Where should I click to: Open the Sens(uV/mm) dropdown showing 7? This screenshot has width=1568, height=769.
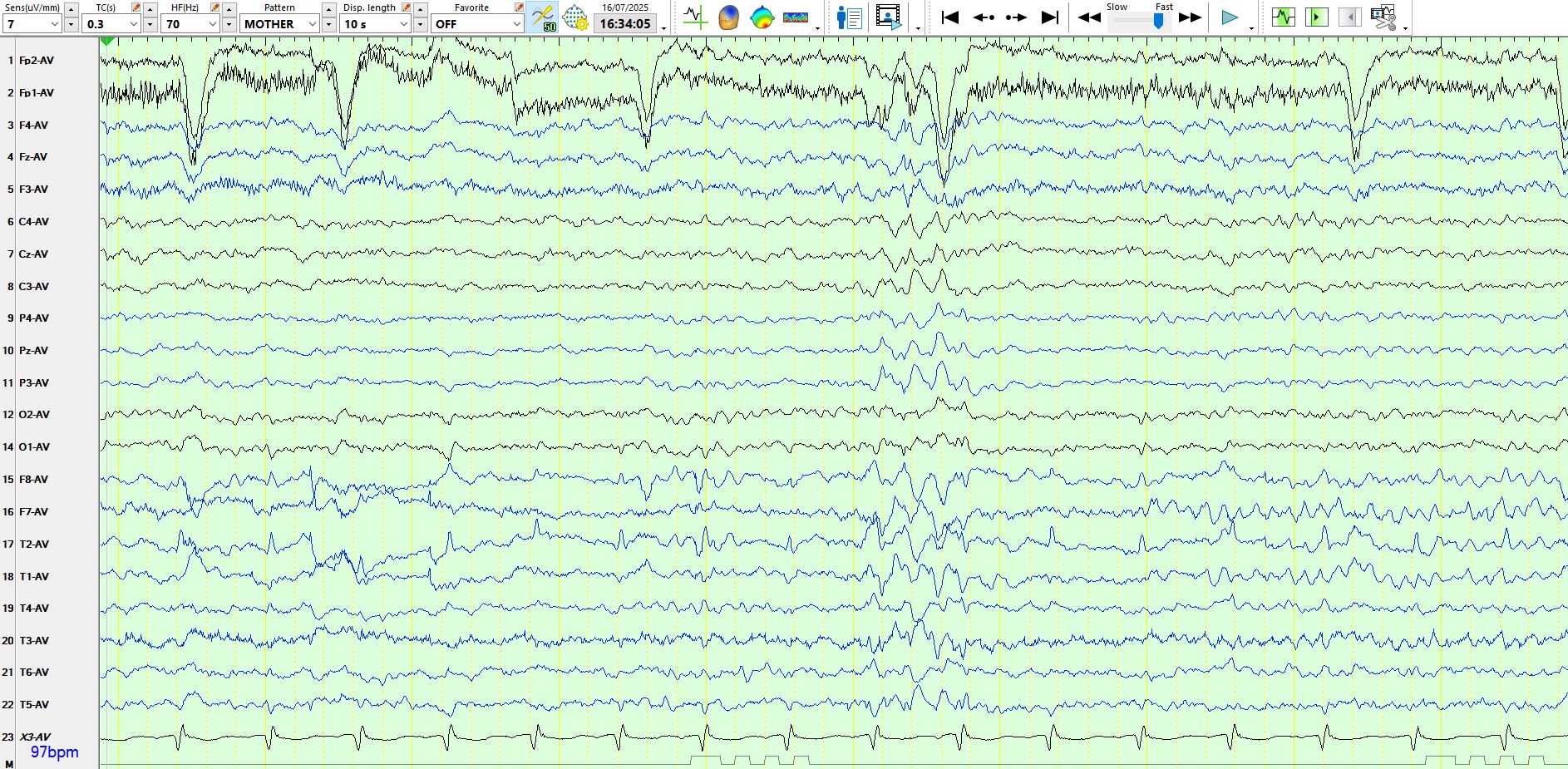click(x=32, y=24)
